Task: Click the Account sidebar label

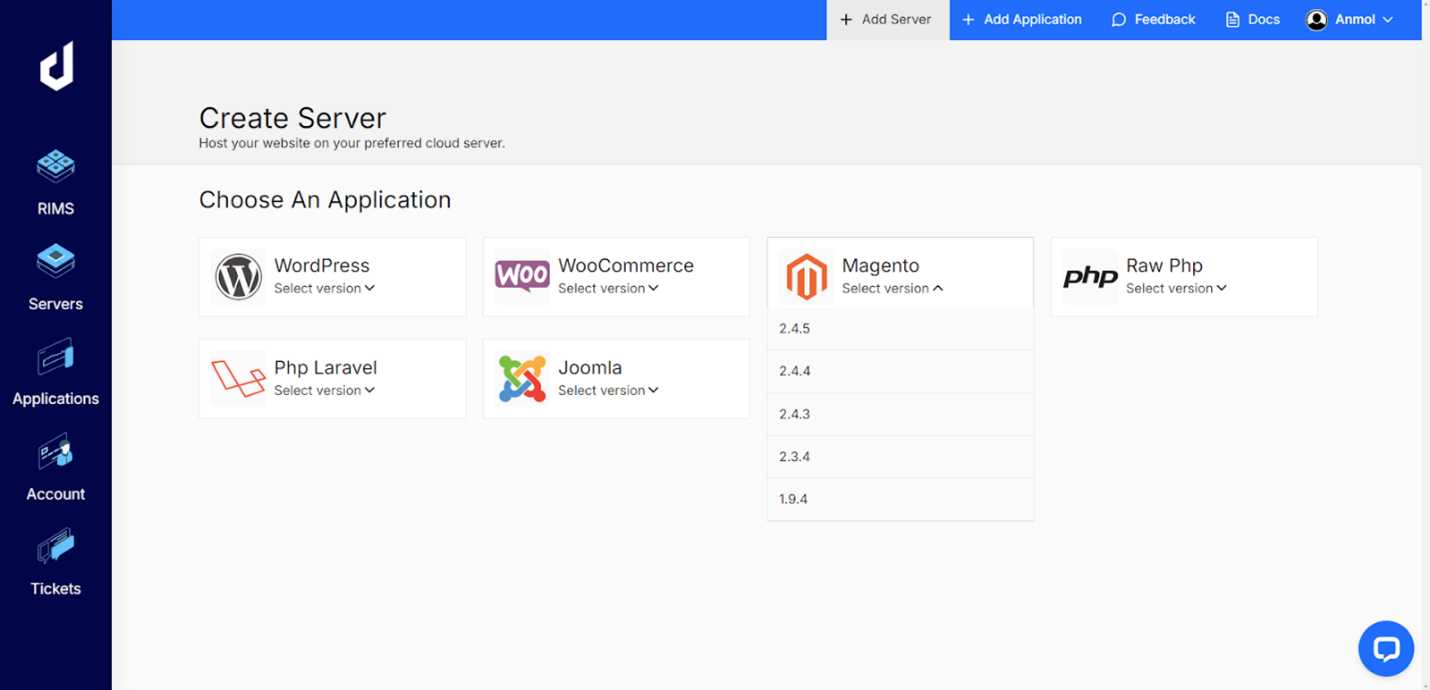Action: pyautogui.click(x=56, y=494)
